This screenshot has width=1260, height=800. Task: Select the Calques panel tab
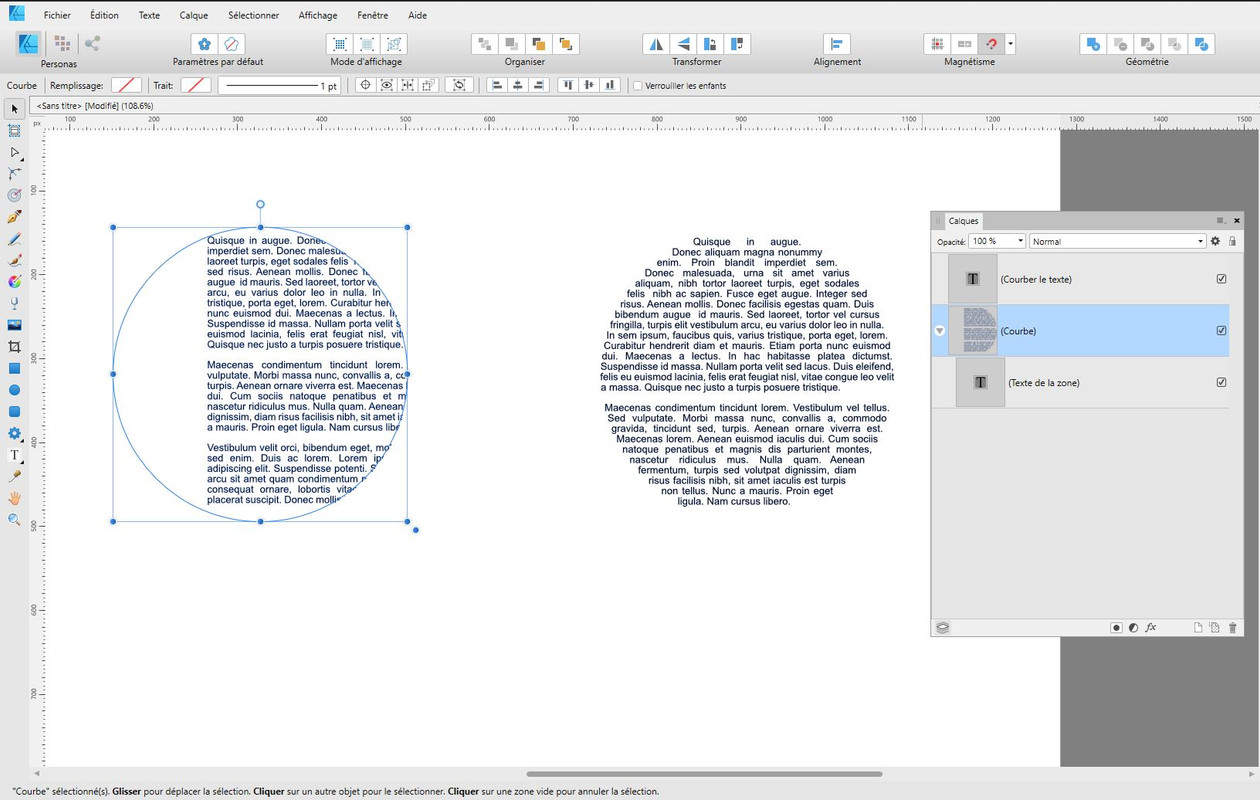coord(964,220)
